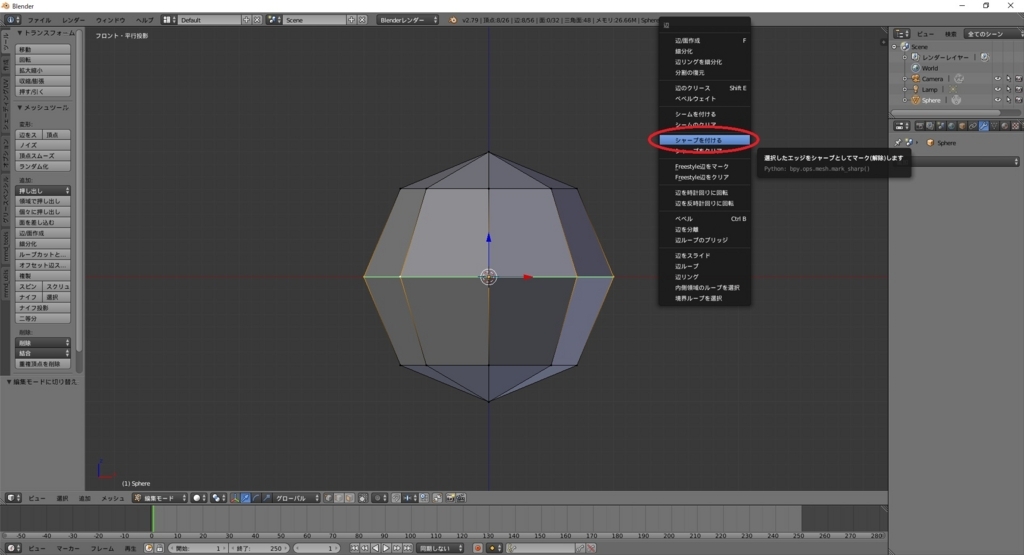Toggle the 3D manipulator axis widget icon
The image size is (1024, 555).
click(234, 498)
